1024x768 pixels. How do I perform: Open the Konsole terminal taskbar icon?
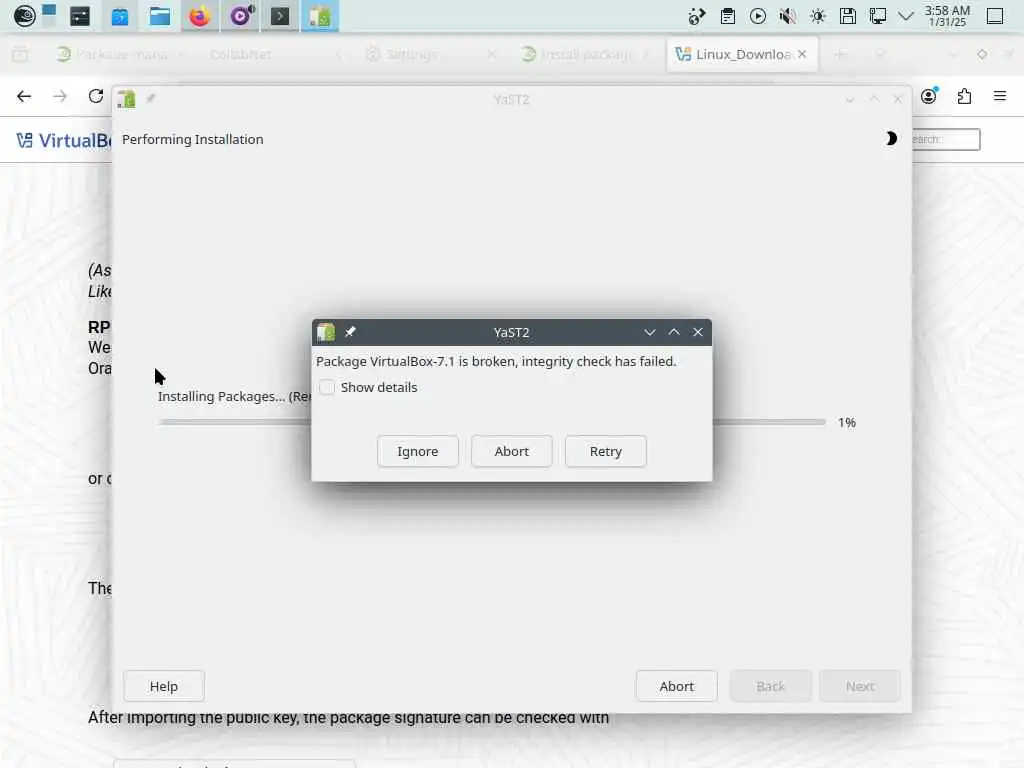pyautogui.click(x=280, y=16)
